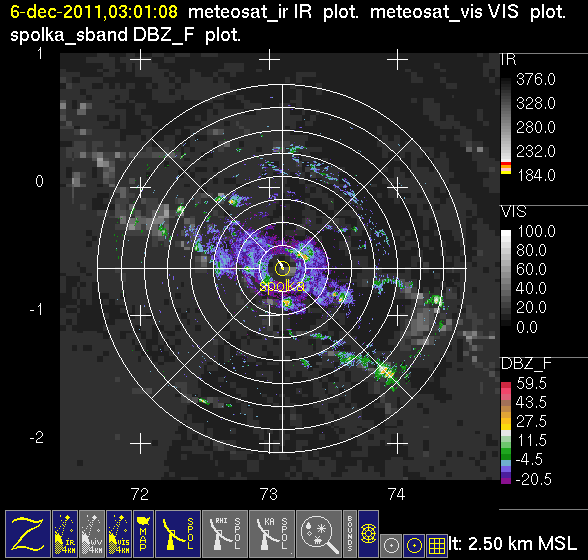Click the large Z logo icon
Viewport: 588px width, 560px height.
pyautogui.click(x=28, y=533)
